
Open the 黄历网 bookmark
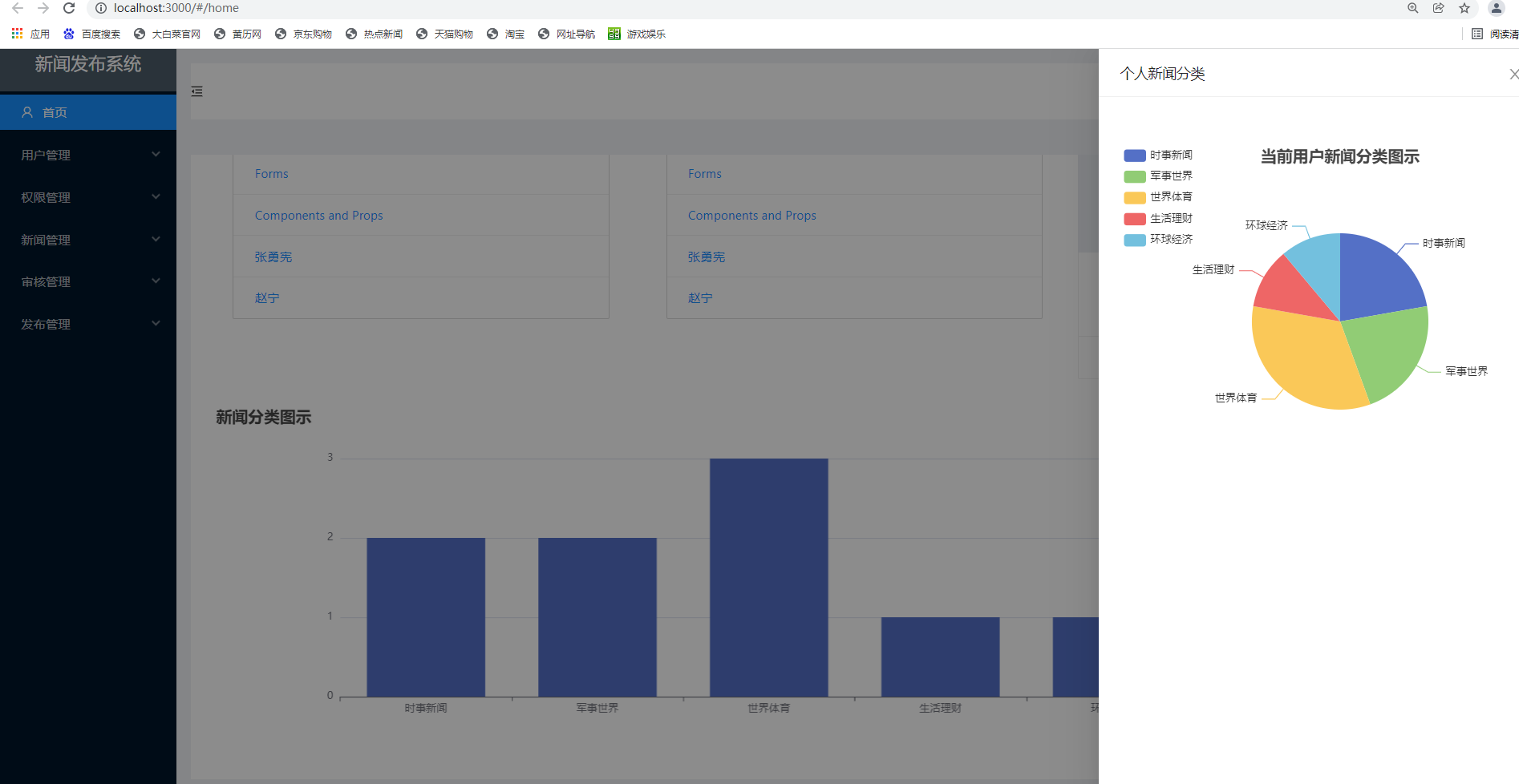[237, 34]
